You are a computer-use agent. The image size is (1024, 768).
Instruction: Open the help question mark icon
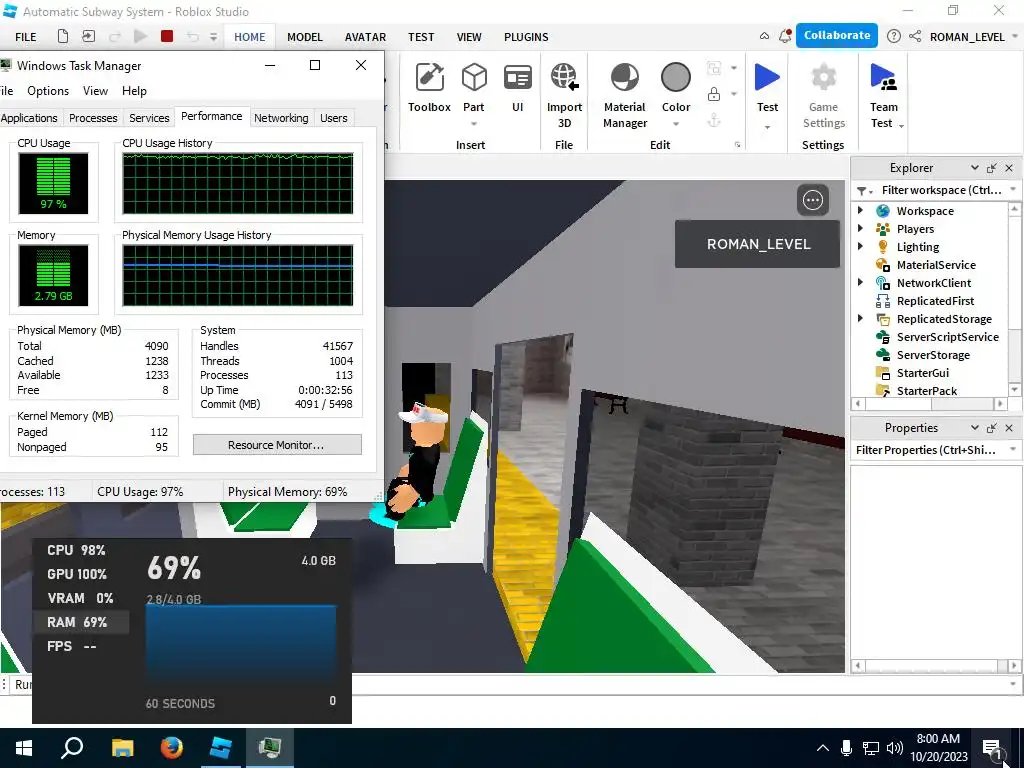pyautogui.click(x=893, y=37)
